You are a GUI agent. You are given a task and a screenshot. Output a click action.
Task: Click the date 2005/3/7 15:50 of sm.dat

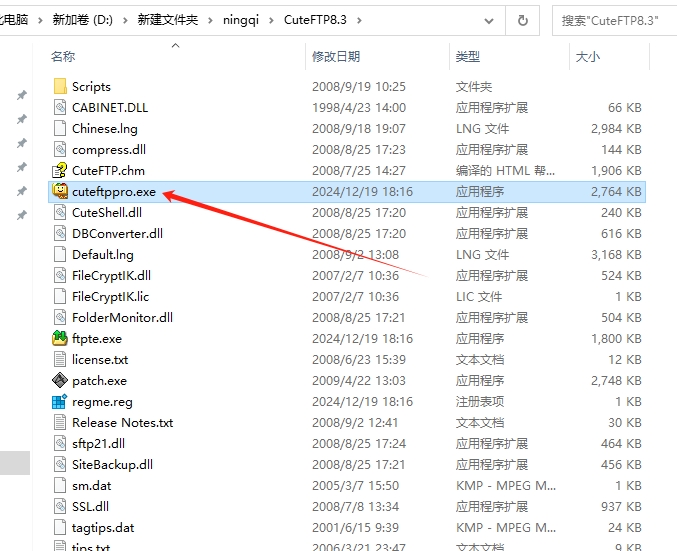pyautogui.click(x=355, y=486)
